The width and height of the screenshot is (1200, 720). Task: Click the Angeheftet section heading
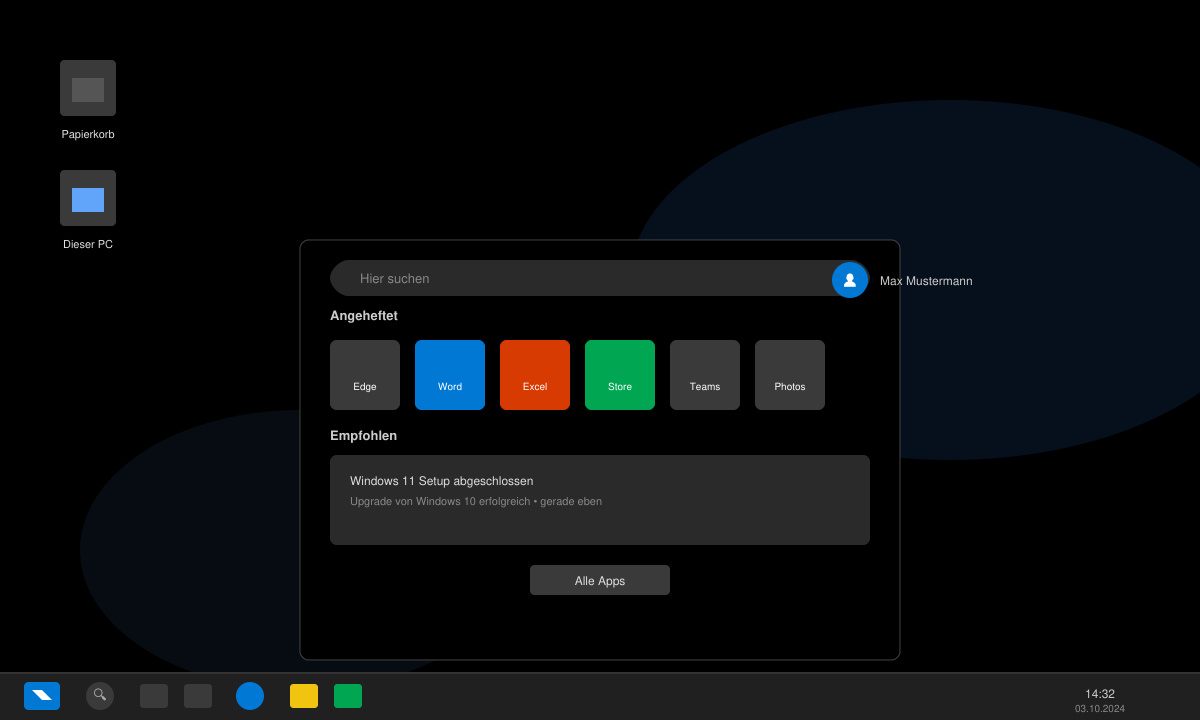point(364,316)
